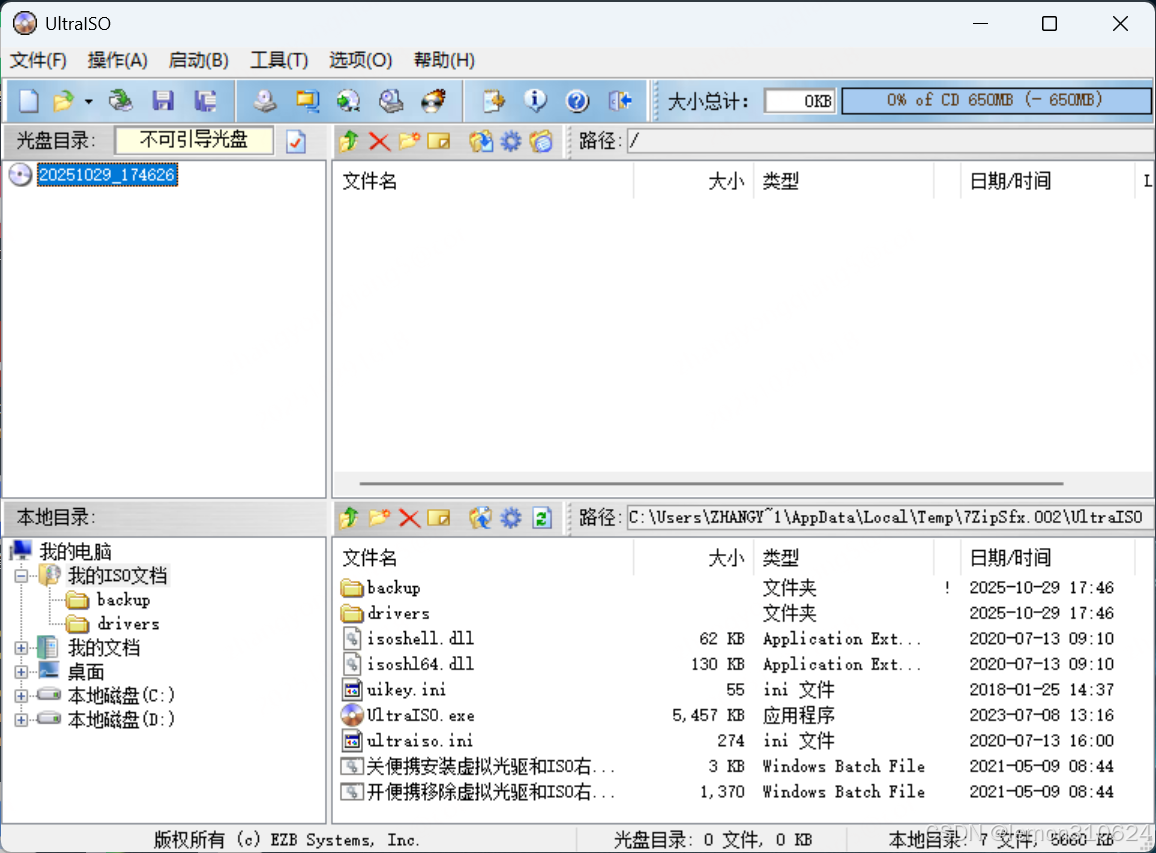1156x853 pixels.
Task: Select the backup folder in the local tree
Action: coord(123,600)
